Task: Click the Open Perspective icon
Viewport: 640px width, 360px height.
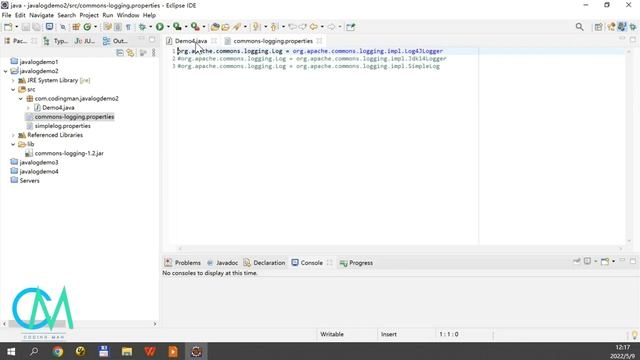Action: [598, 27]
